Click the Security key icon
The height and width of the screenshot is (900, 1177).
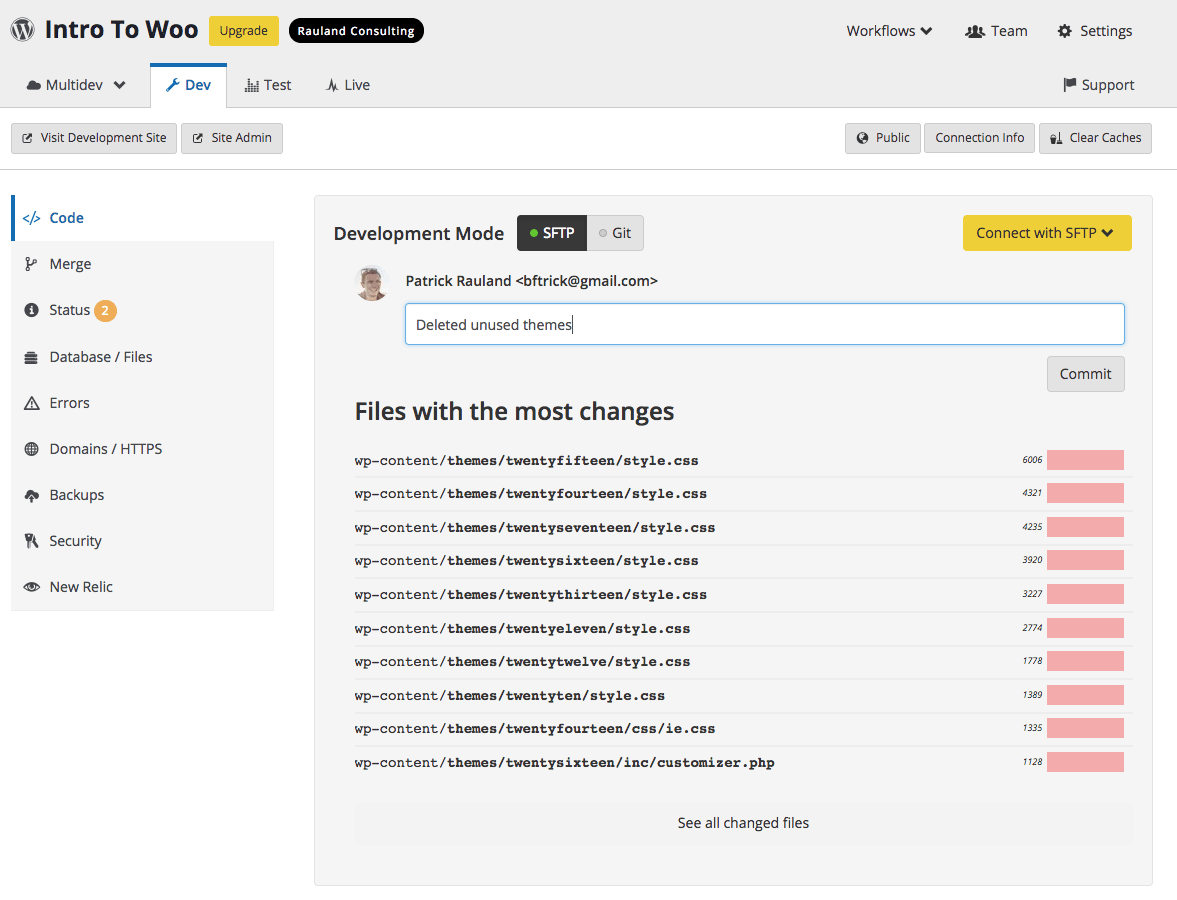(x=31, y=540)
